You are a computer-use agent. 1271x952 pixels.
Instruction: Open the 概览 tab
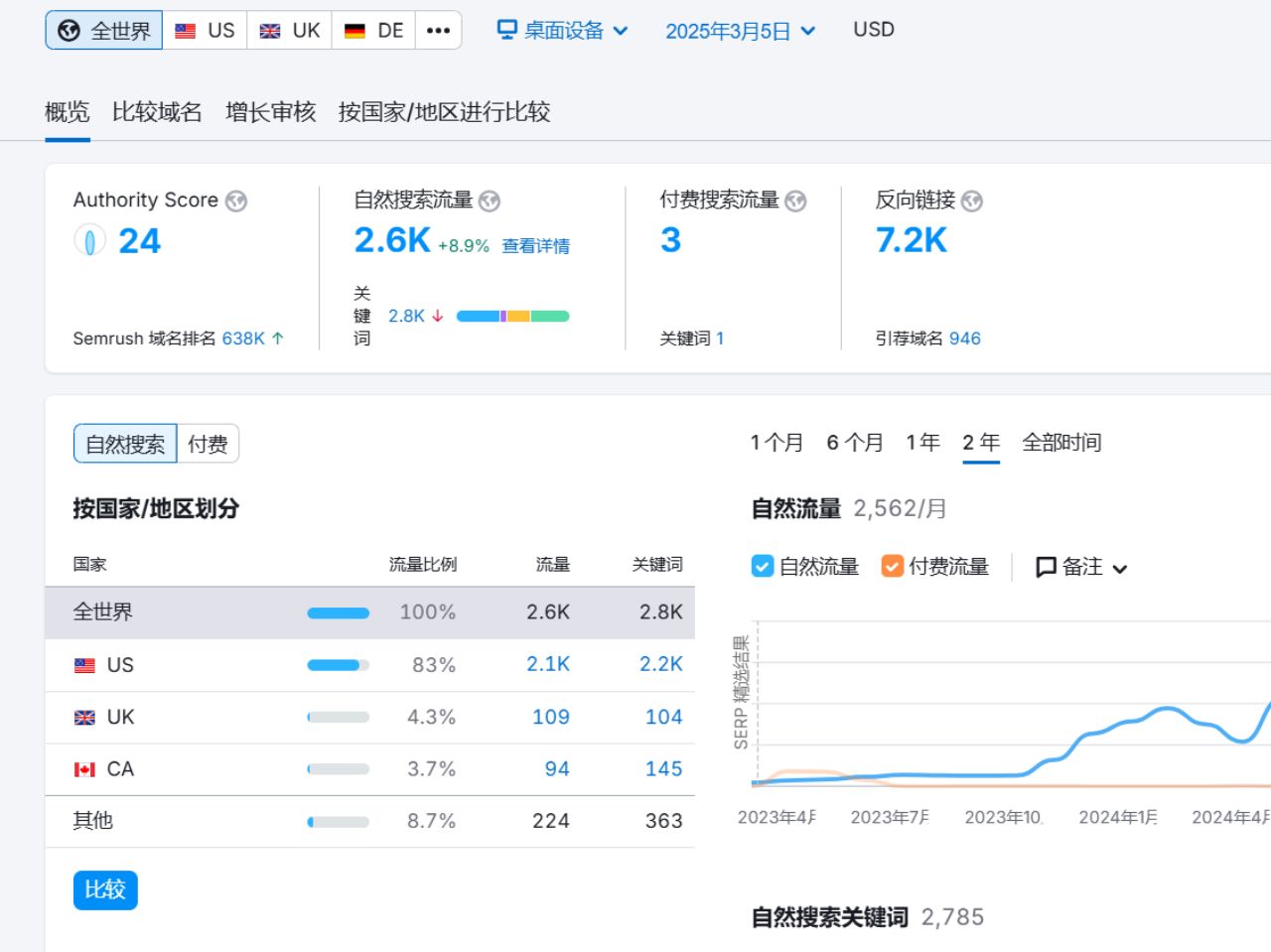point(68,112)
